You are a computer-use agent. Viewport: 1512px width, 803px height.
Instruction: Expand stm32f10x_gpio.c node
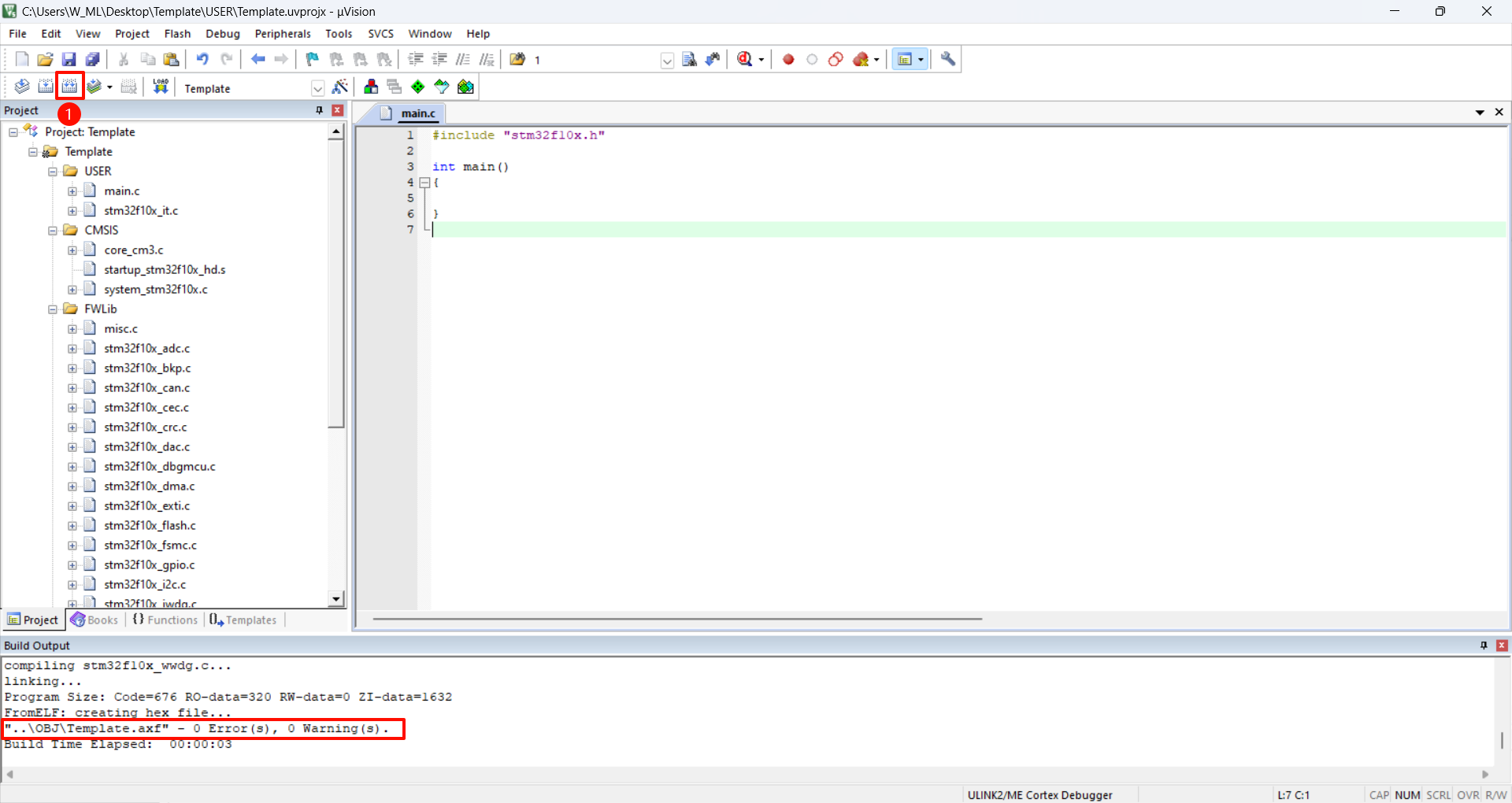[72, 565]
